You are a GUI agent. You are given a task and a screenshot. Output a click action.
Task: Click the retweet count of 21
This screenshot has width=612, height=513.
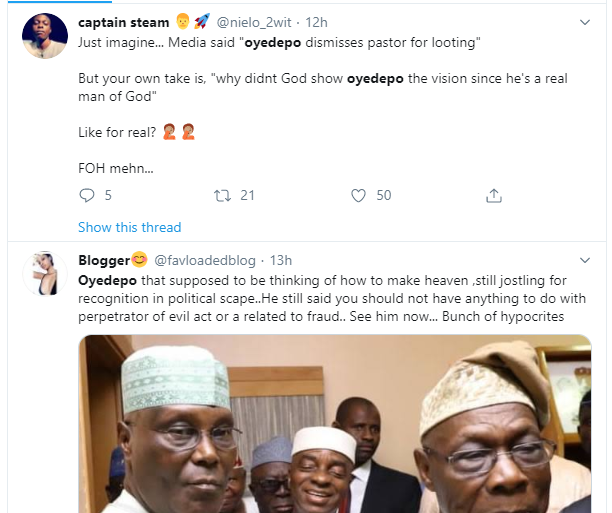(248, 195)
